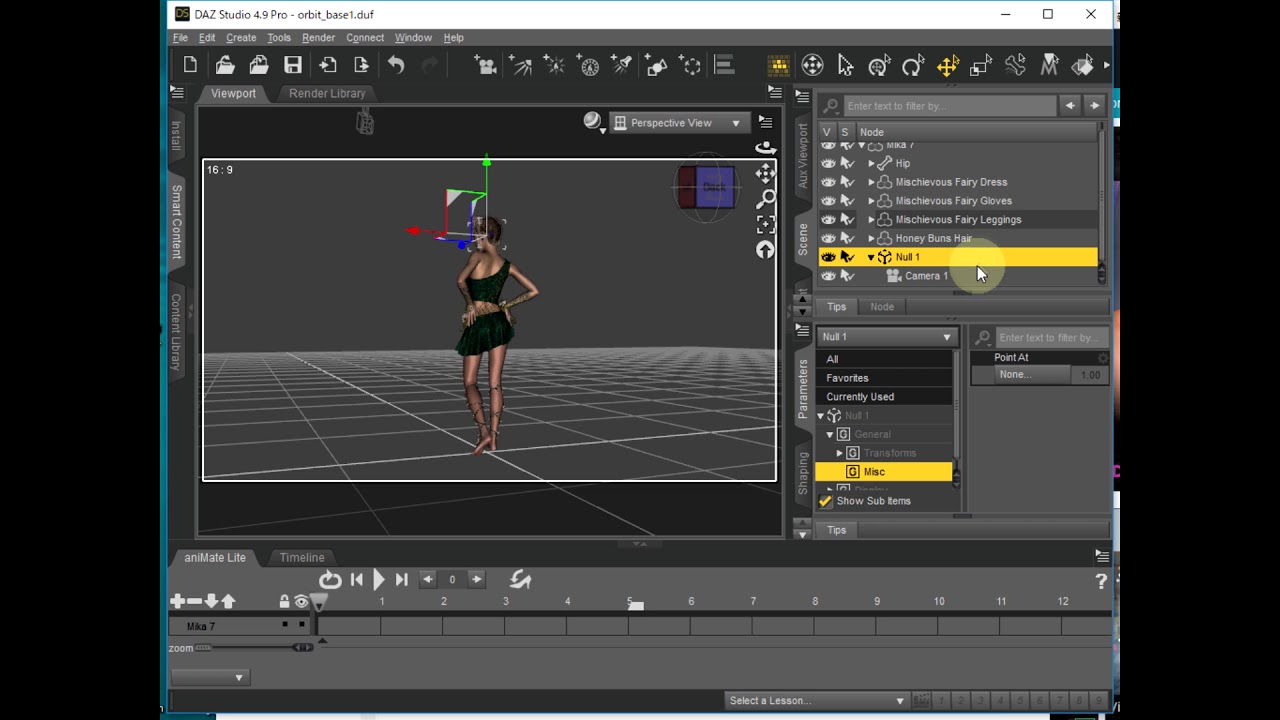Toggle selectable arrow for Null 1
The width and height of the screenshot is (1280, 720).
tap(847, 257)
